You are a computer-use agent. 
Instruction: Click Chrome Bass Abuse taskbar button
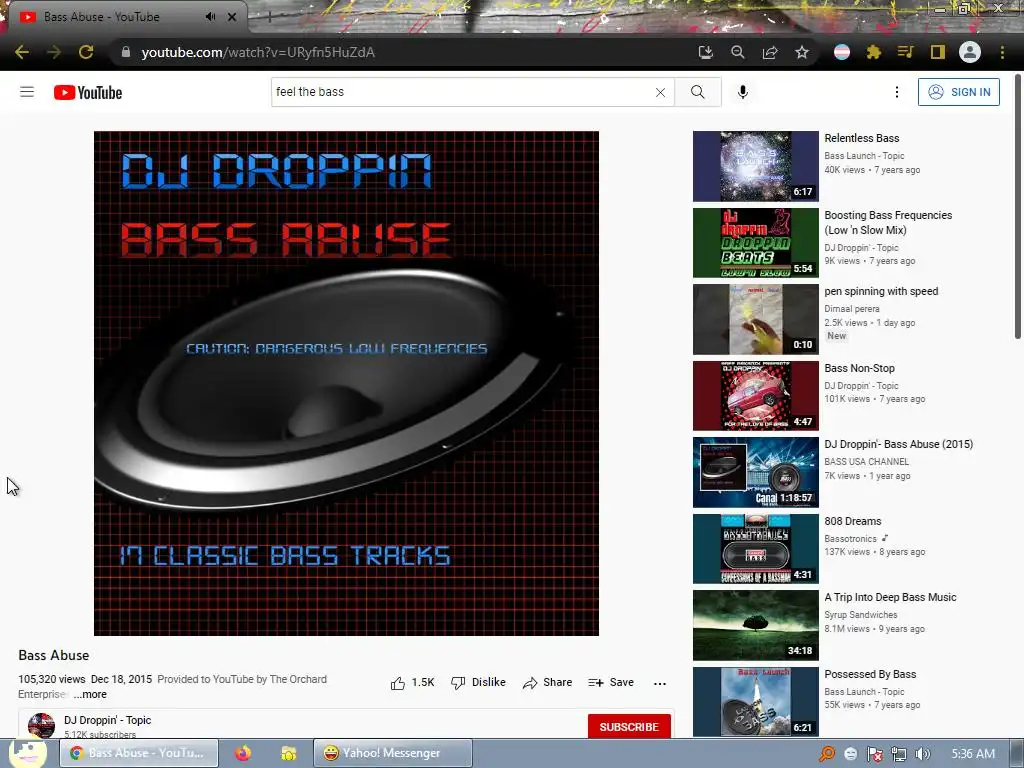pyautogui.click(x=139, y=753)
